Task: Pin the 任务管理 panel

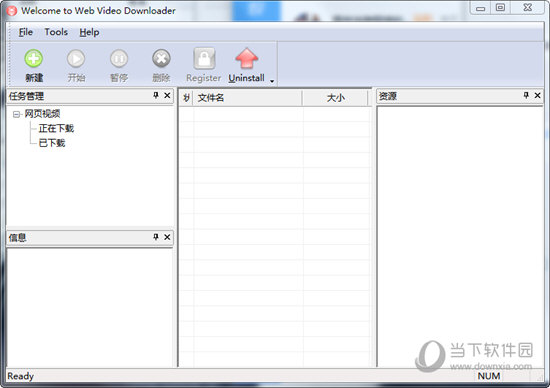Action: pos(156,95)
